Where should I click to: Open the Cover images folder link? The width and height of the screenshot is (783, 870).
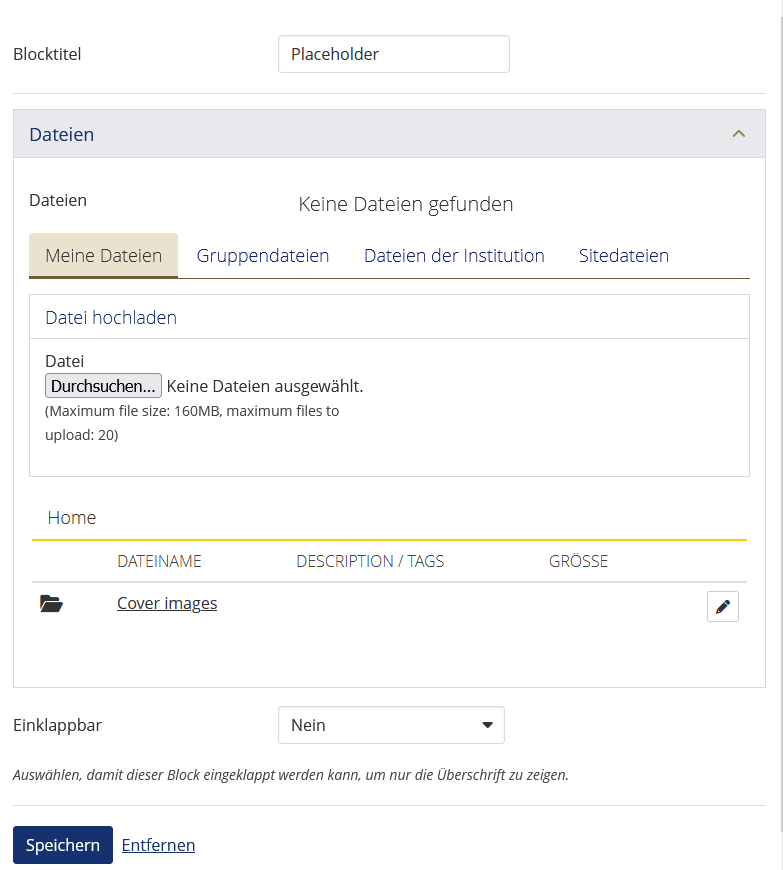(x=167, y=603)
